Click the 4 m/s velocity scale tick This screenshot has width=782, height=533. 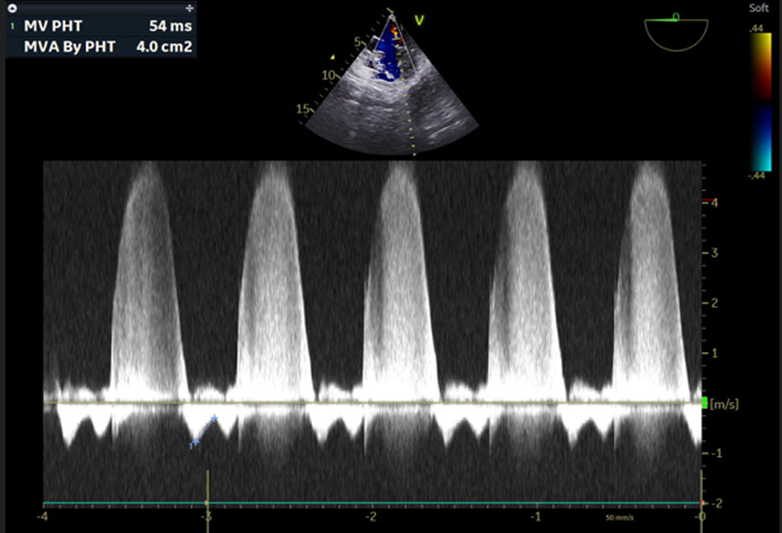(x=711, y=202)
